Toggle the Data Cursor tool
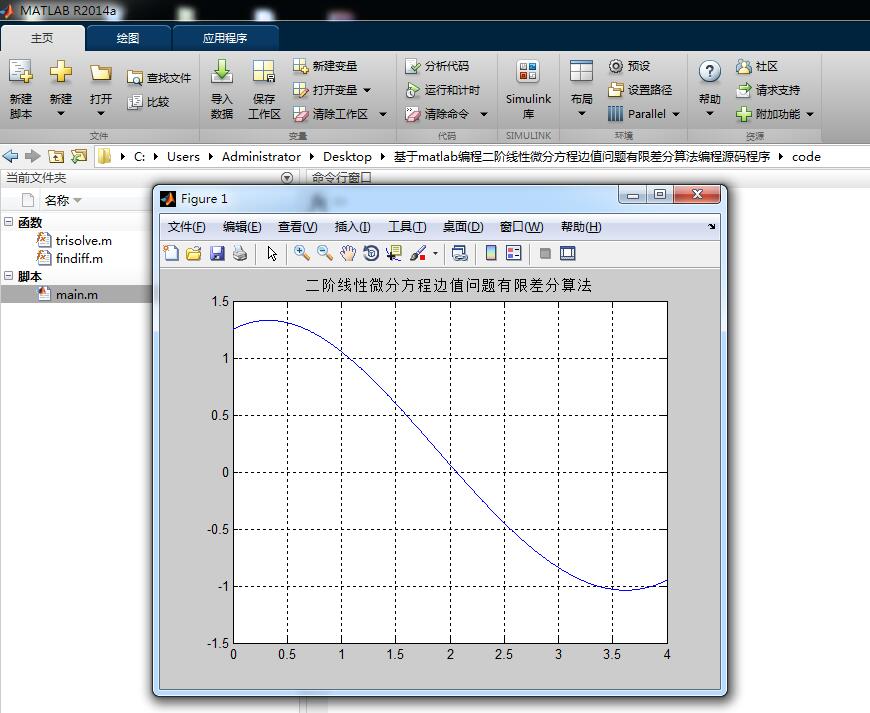870x713 pixels. [x=394, y=254]
